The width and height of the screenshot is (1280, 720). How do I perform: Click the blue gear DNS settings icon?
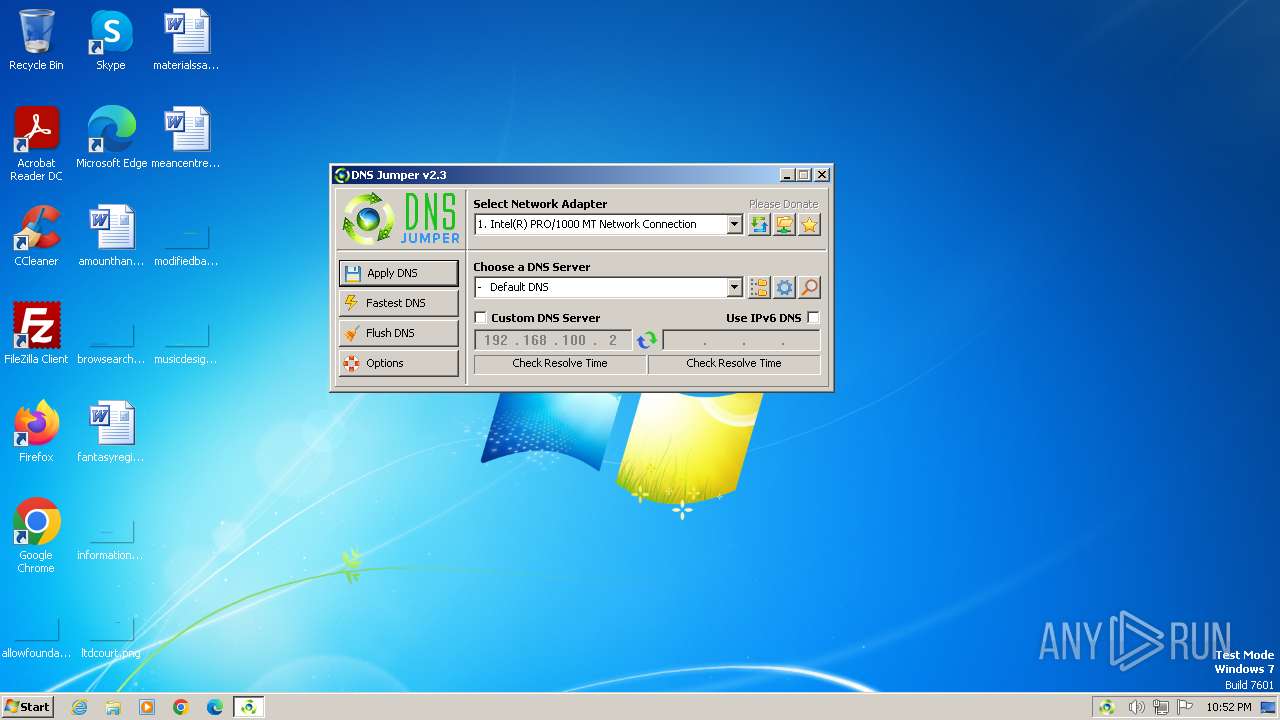pyautogui.click(x=784, y=288)
